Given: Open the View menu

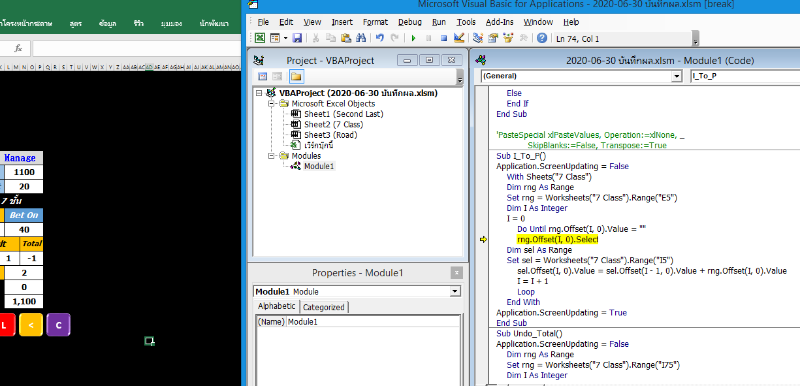Looking at the screenshot, I should coord(312,22).
